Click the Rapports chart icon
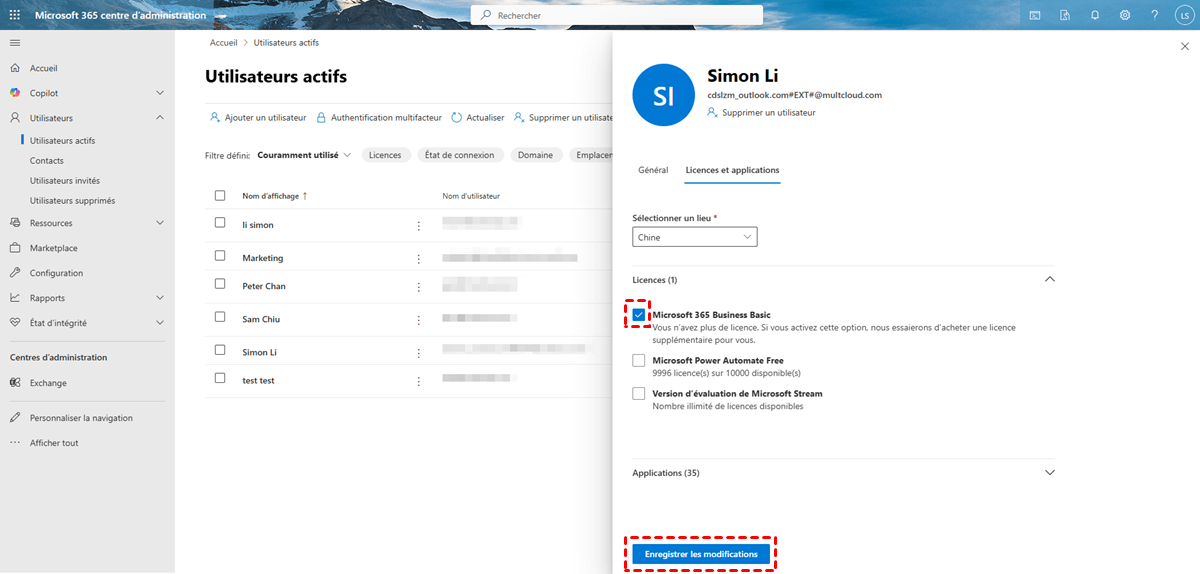Image resolution: width=1200 pixels, height=574 pixels. point(15,298)
